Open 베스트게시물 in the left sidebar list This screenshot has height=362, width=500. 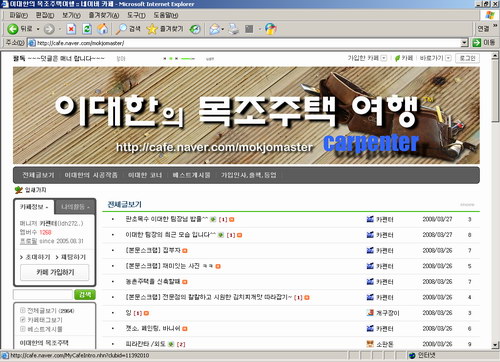(45, 329)
